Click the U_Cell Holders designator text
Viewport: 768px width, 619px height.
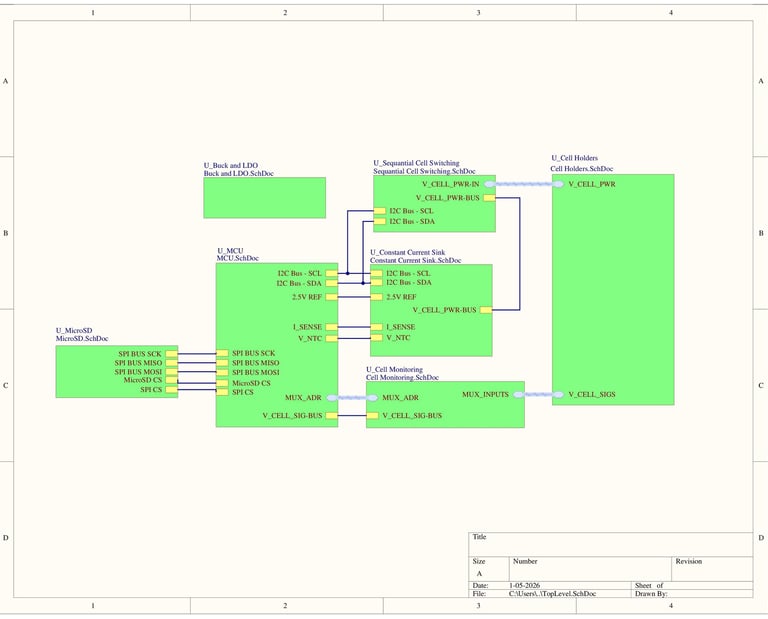(x=575, y=158)
